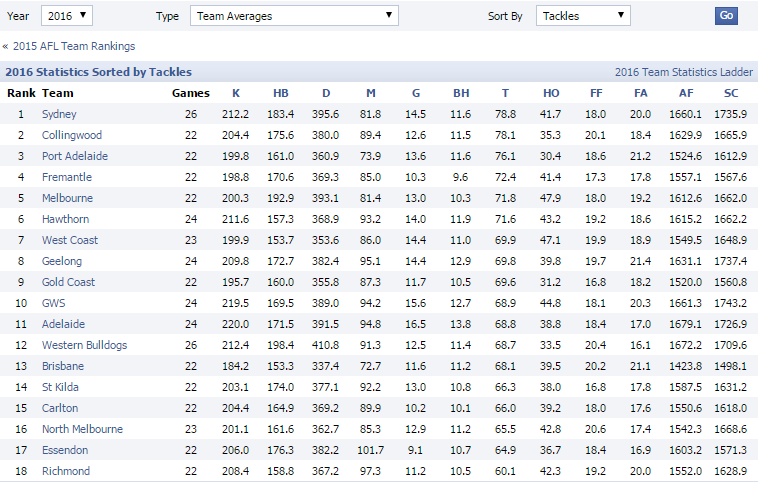
Task: Sort by the G column header
Action: pyautogui.click(x=416, y=93)
